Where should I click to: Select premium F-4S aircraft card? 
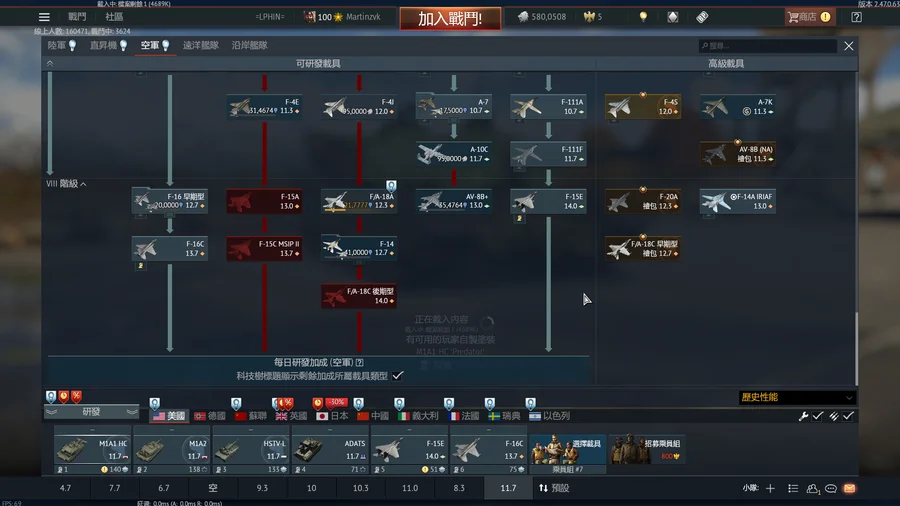[x=643, y=107]
